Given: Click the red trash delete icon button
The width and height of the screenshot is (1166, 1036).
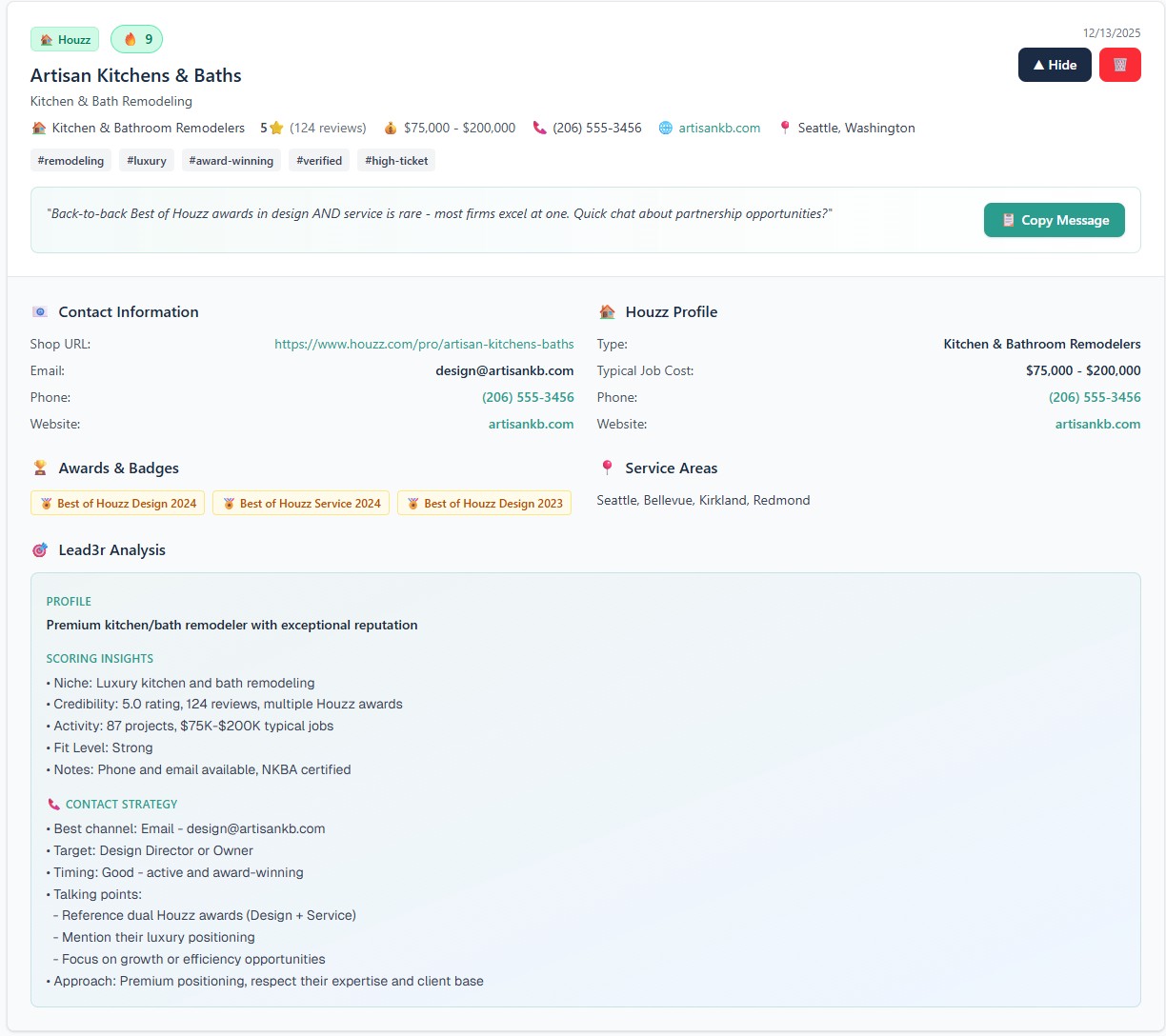Looking at the screenshot, I should tap(1119, 65).
